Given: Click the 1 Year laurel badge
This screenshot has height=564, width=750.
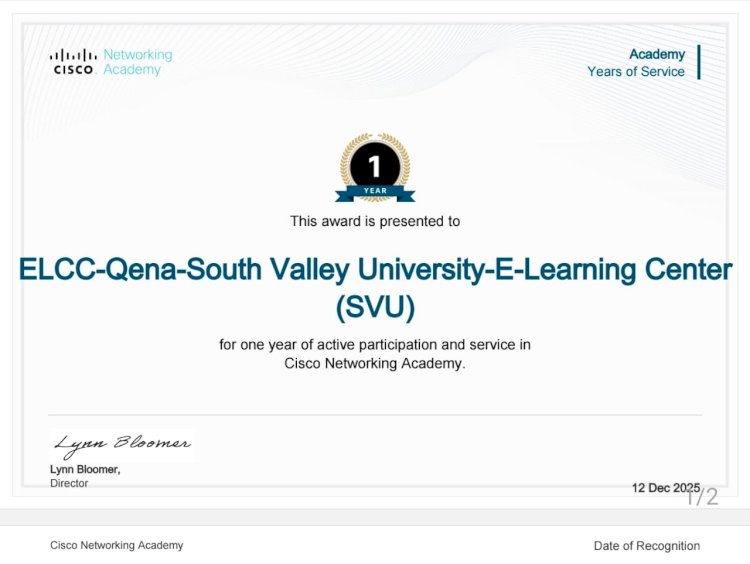Looking at the screenshot, I should (375, 163).
